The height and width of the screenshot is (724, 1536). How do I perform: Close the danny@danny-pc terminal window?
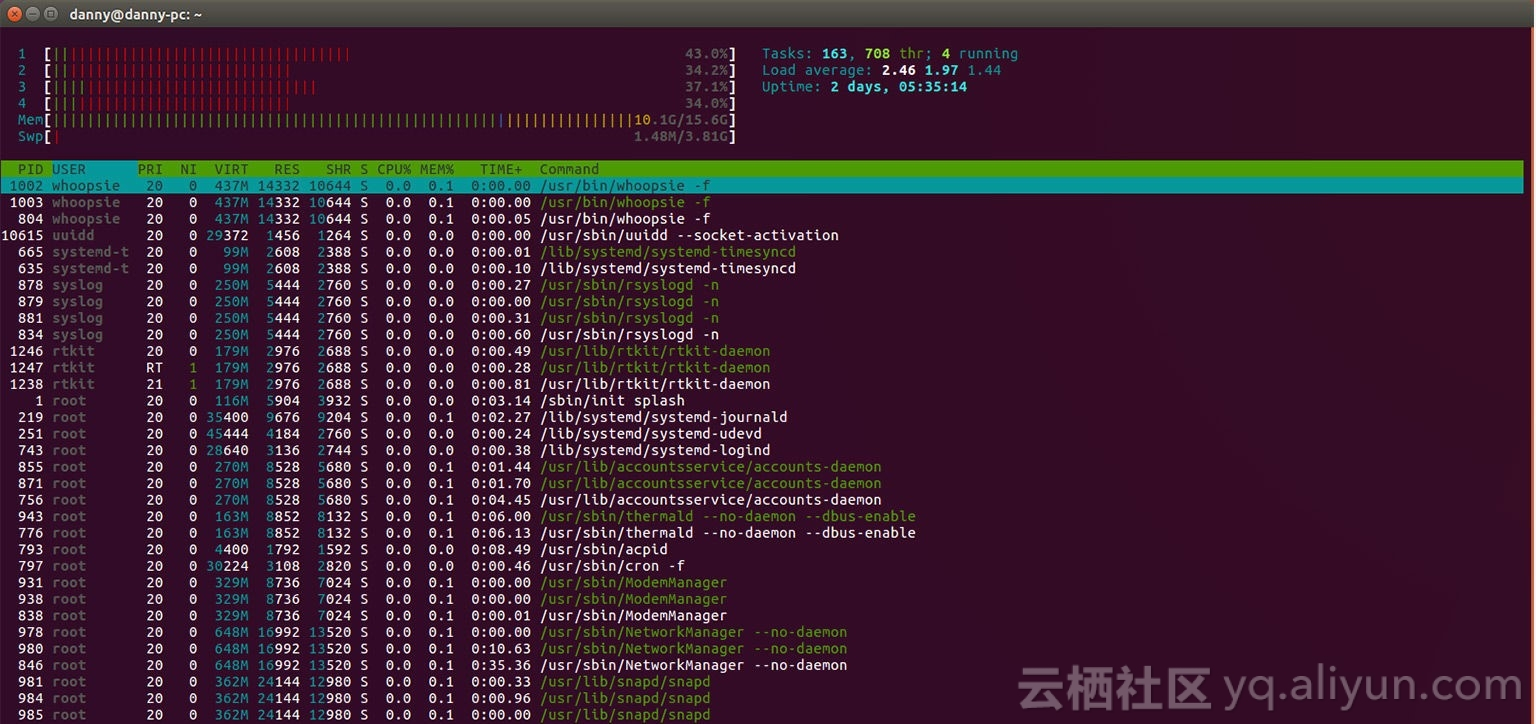click(13, 14)
